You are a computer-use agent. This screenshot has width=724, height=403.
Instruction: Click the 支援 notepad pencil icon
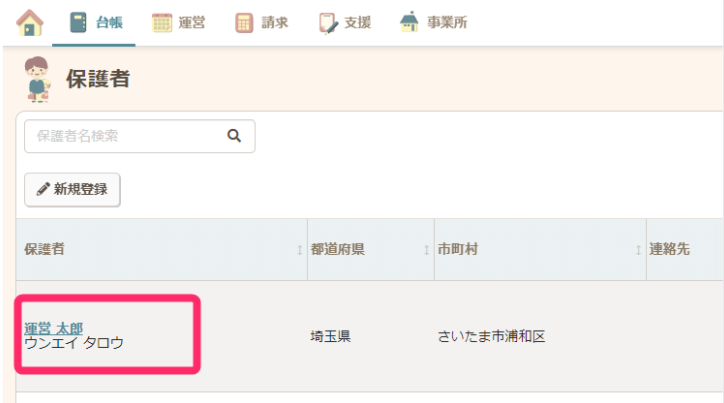(x=327, y=22)
